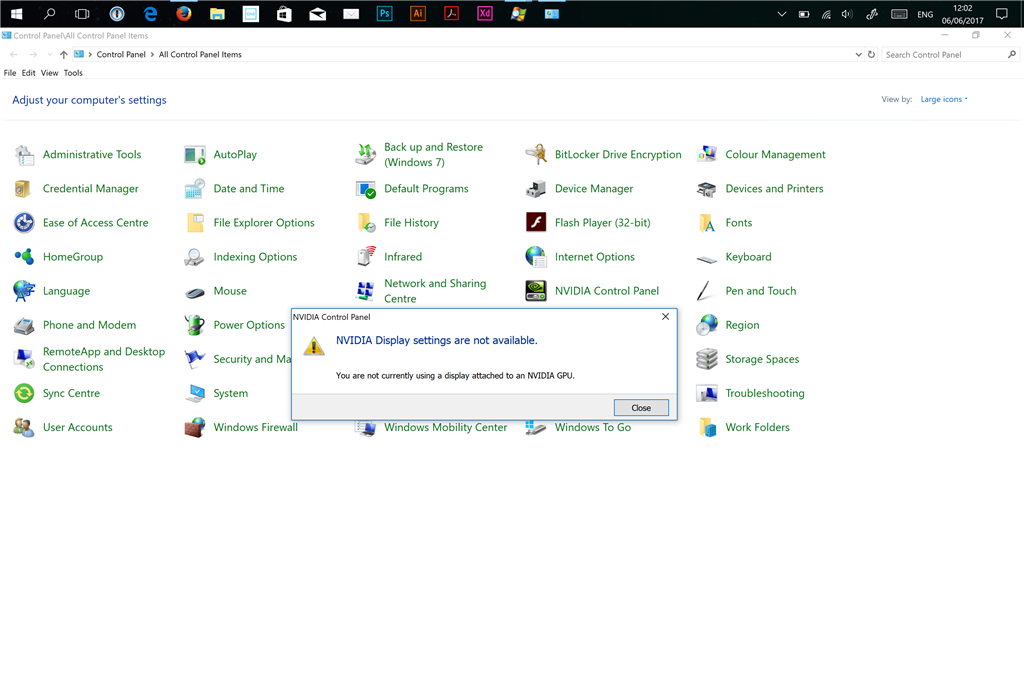
Task: Click the Indexing Options icon
Action: (195, 257)
